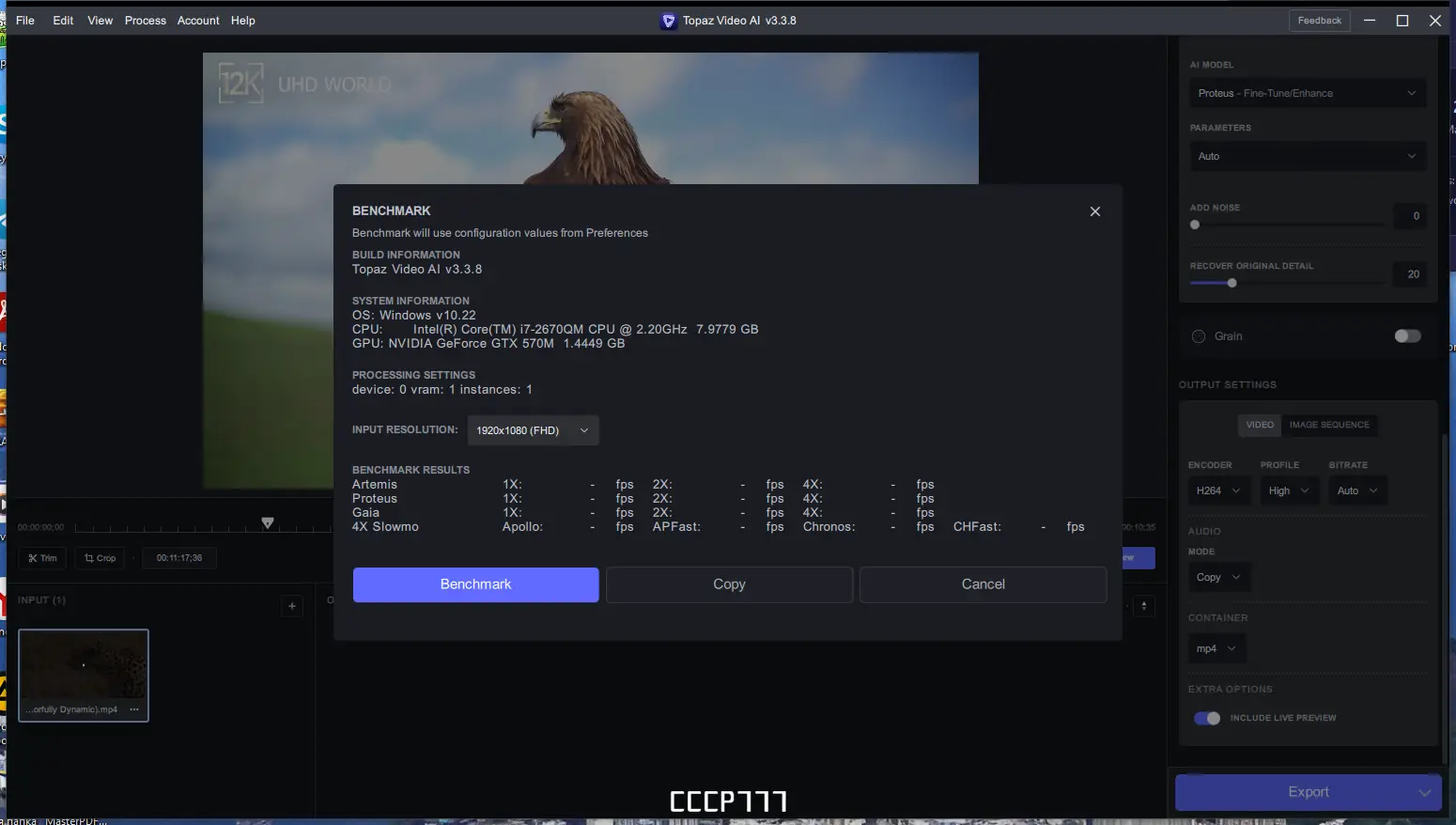Open the Process menu
The height and width of the screenshot is (825, 1456).
point(146,21)
